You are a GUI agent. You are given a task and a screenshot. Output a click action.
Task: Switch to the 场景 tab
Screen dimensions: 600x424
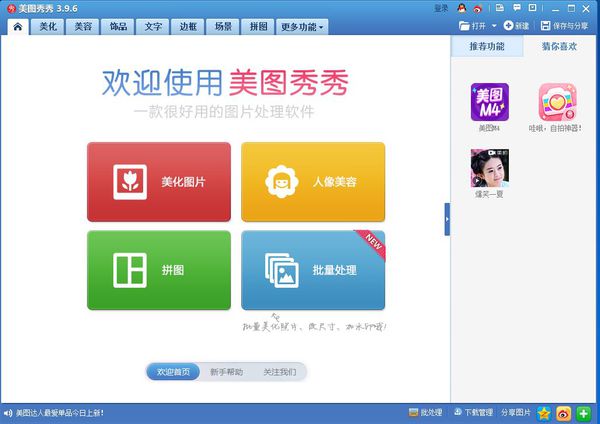pyautogui.click(x=223, y=27)
